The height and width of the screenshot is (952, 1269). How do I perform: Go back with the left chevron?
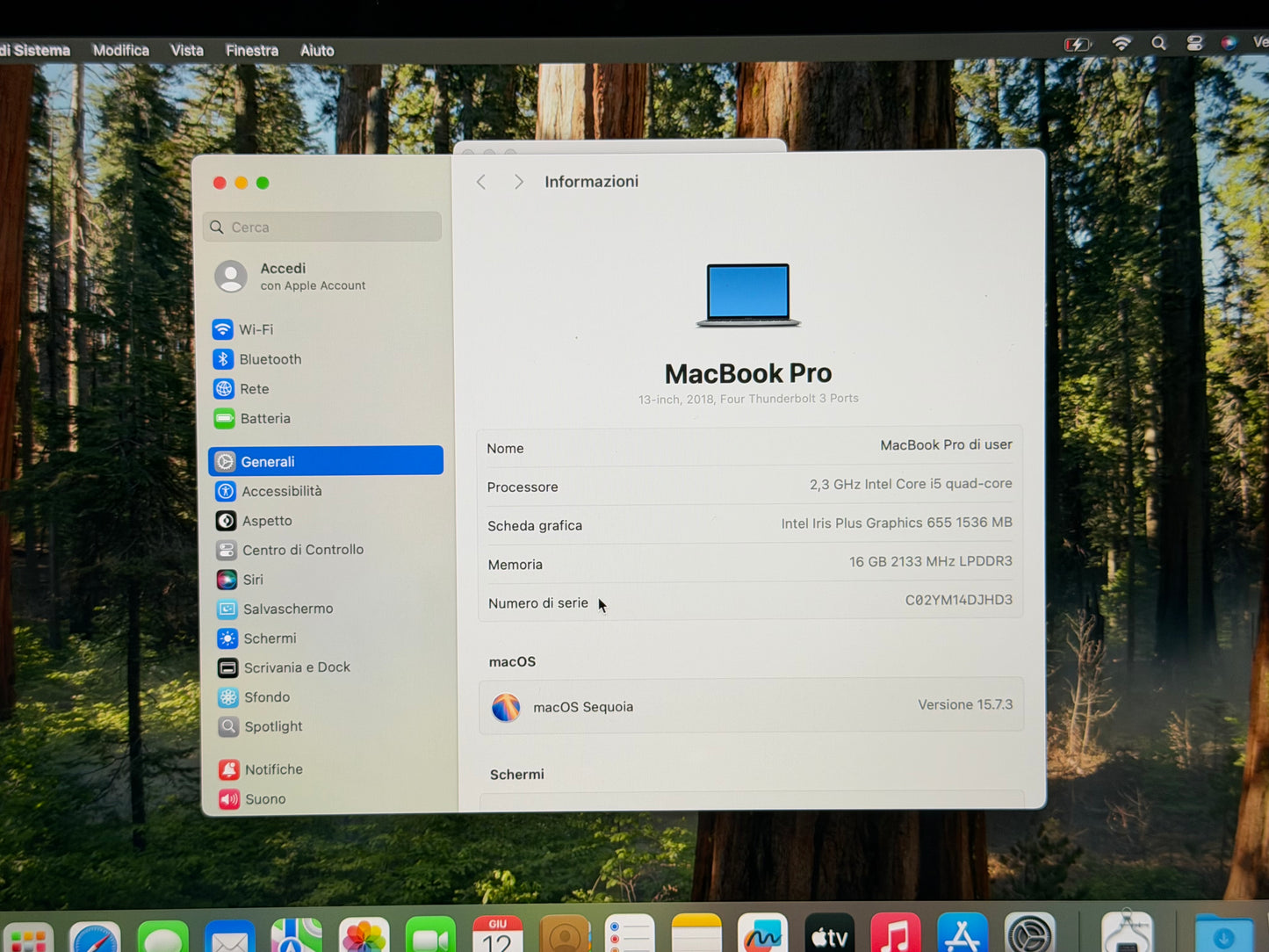(481, 182)
